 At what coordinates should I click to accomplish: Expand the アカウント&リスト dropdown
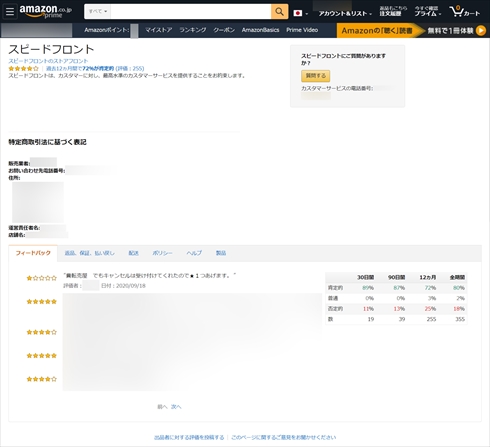tap(345, 13)
